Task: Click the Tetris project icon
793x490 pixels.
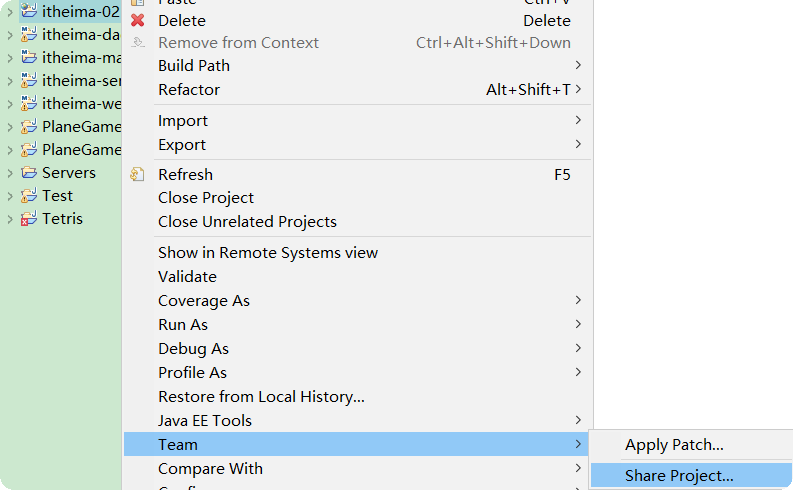Action: click(29, 219)
